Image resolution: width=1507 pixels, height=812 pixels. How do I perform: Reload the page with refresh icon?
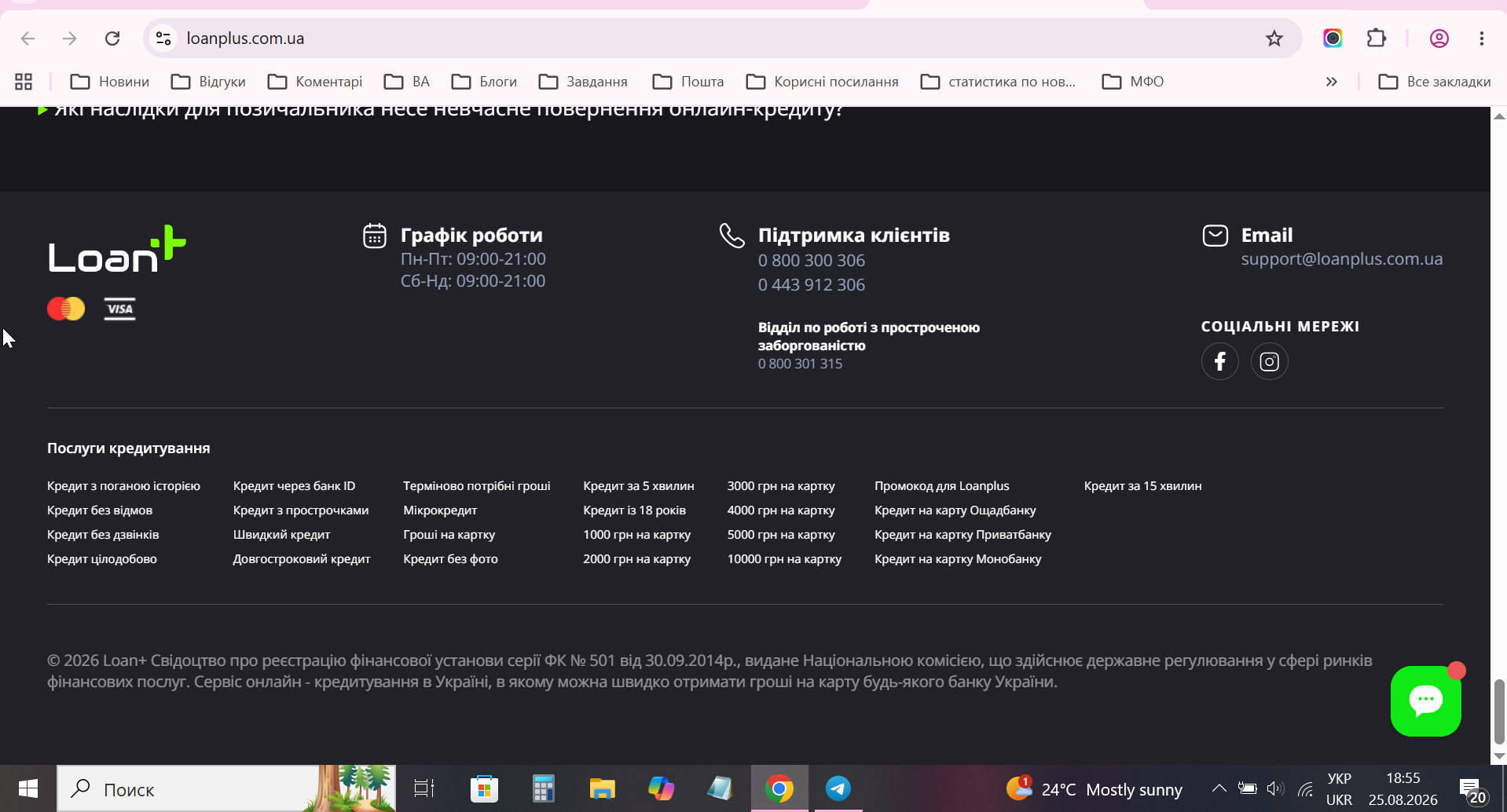(x=112, y=38)
